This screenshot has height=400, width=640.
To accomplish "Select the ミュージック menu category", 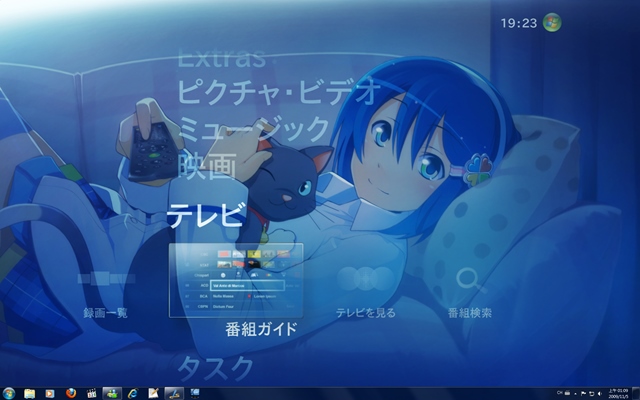I will point(253,129).
